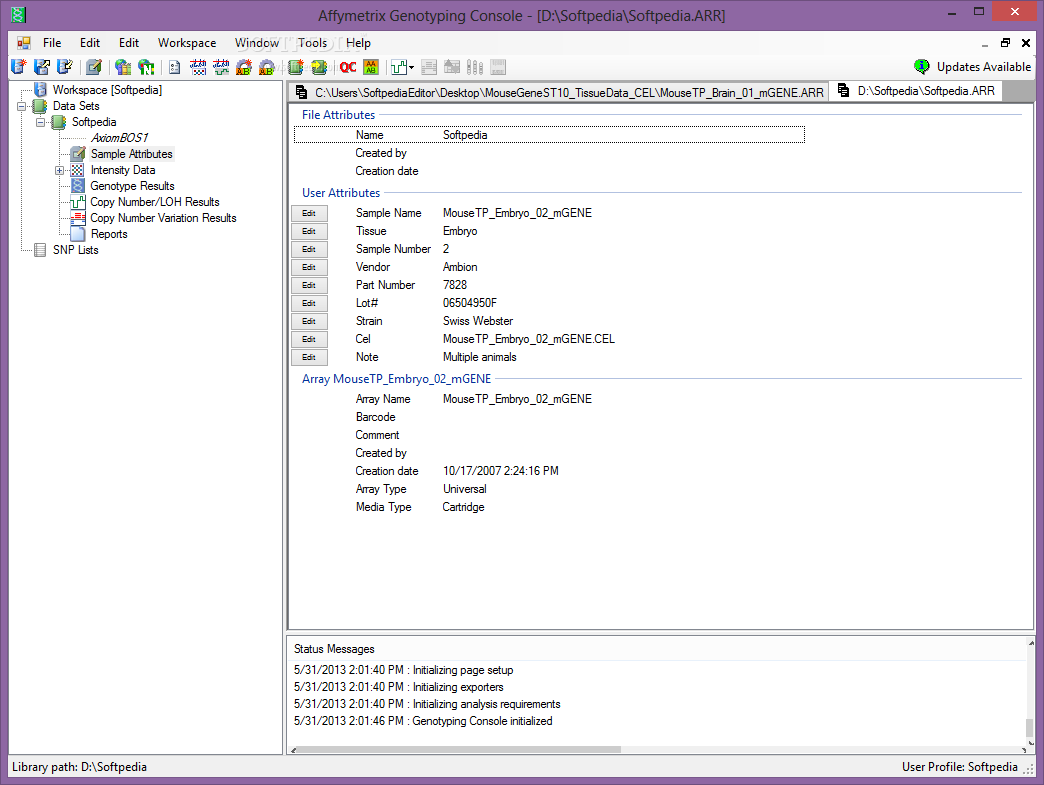Open dropdown arrow beside copy number toolbar icon
The image size is (1044, 785).
pyautogui.click(x=411, y=67)
